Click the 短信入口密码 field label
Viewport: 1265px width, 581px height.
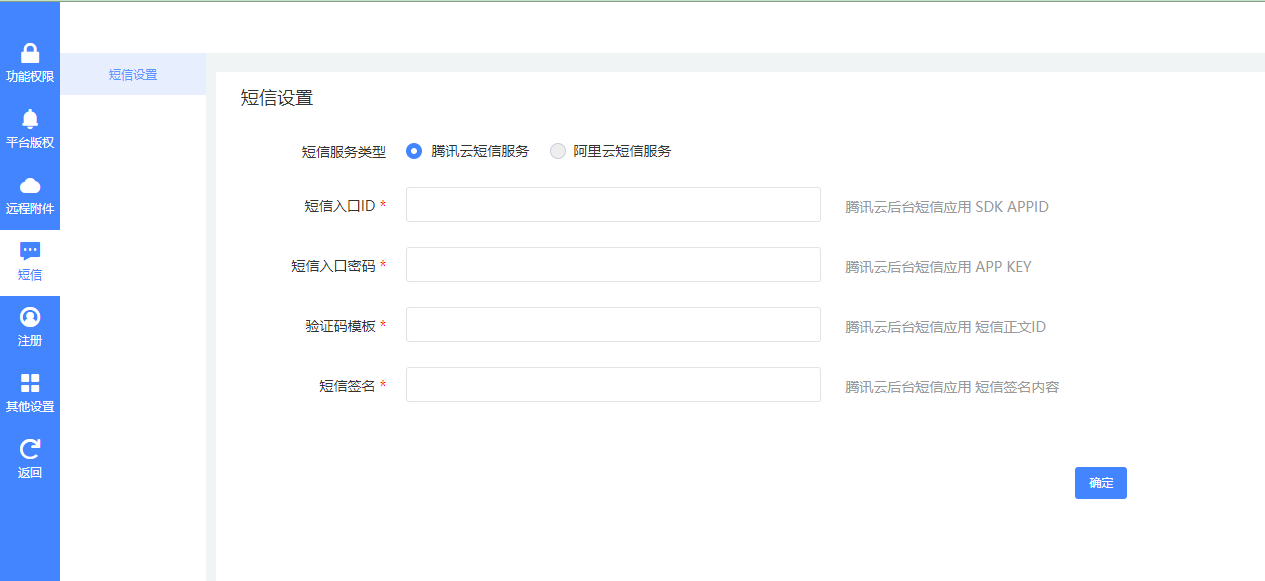[x=333, y=266]
